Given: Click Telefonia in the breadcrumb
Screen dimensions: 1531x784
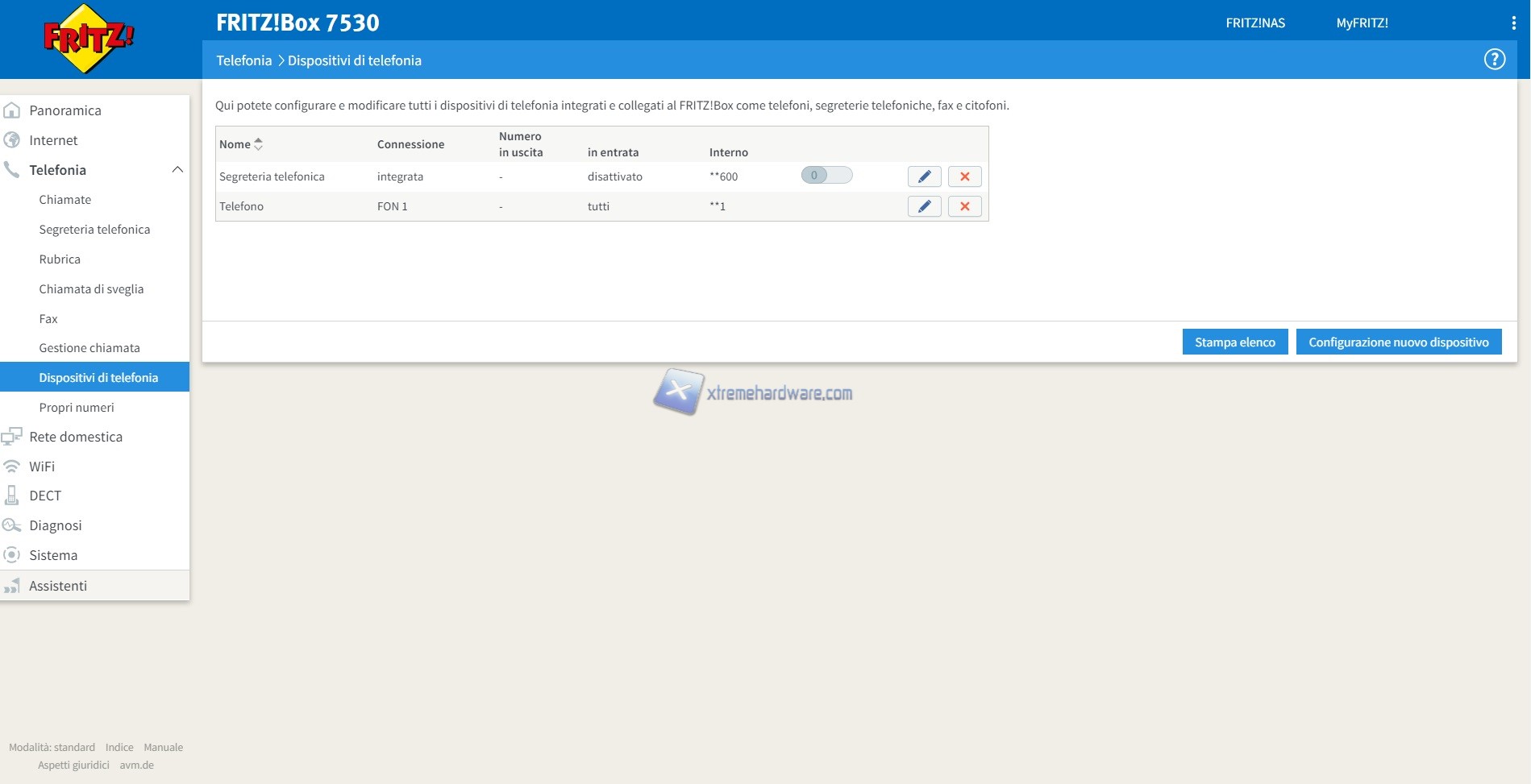Looking at the screenshot, I should [243, 60].
